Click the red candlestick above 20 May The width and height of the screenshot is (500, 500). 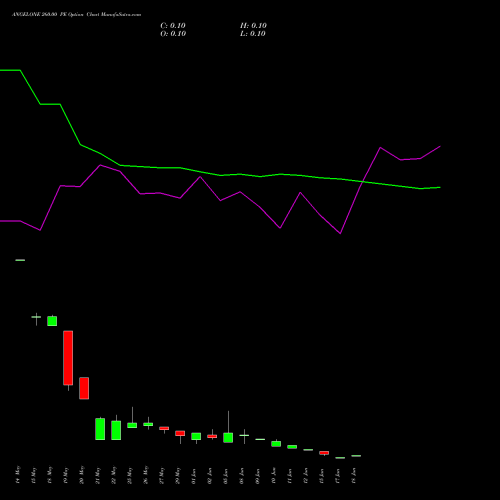(x=84, y=388)
